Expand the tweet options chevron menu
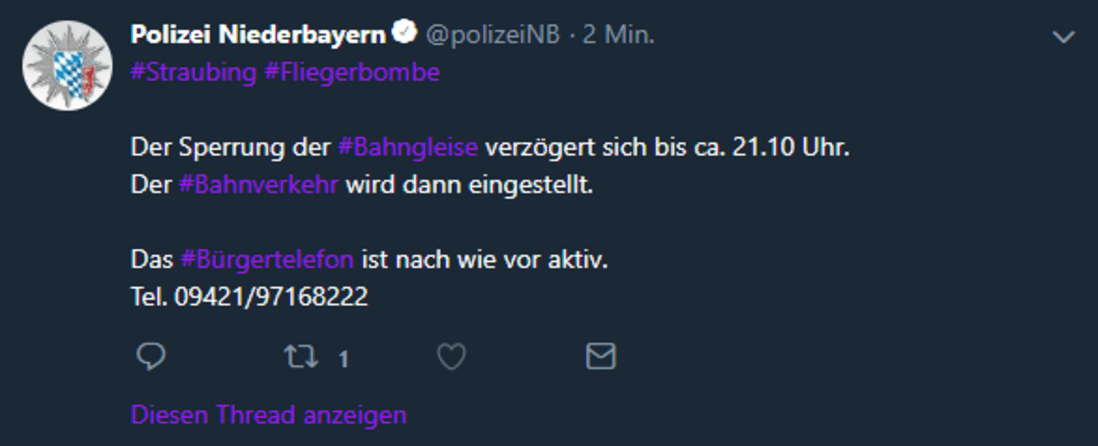 (1064, 37)
